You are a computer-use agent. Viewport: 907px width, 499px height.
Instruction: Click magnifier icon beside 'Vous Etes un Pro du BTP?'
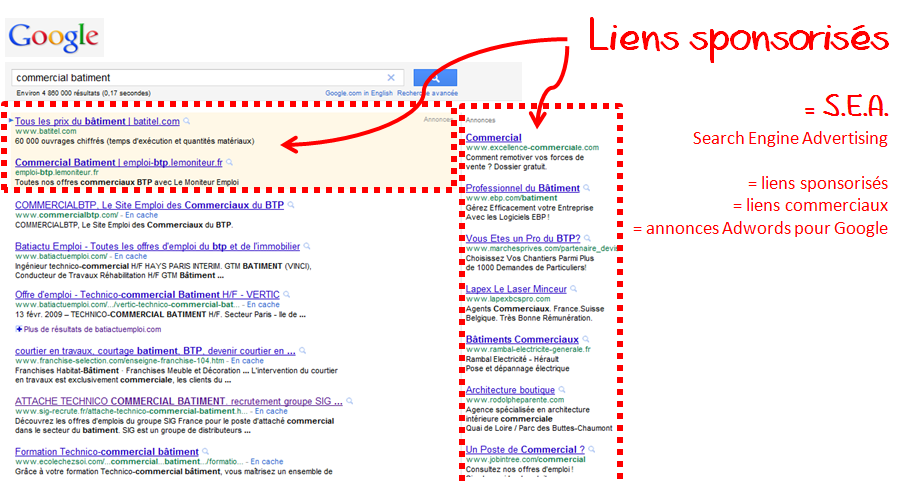click(587, 239)
